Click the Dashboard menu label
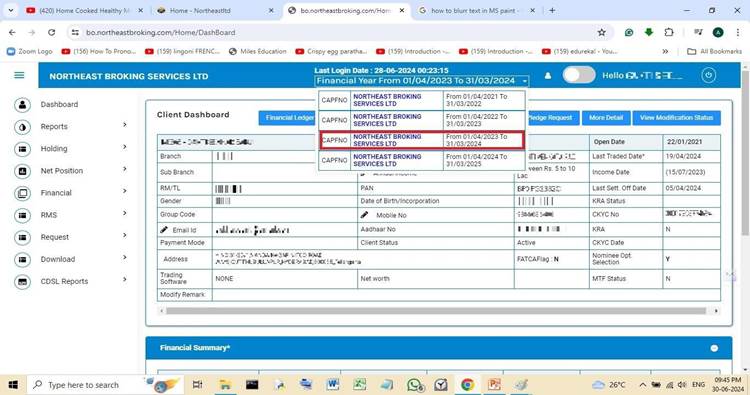Image resolution: width=750 pixels, height=395 pixels. pyautogui.click(x=59, y=104)
